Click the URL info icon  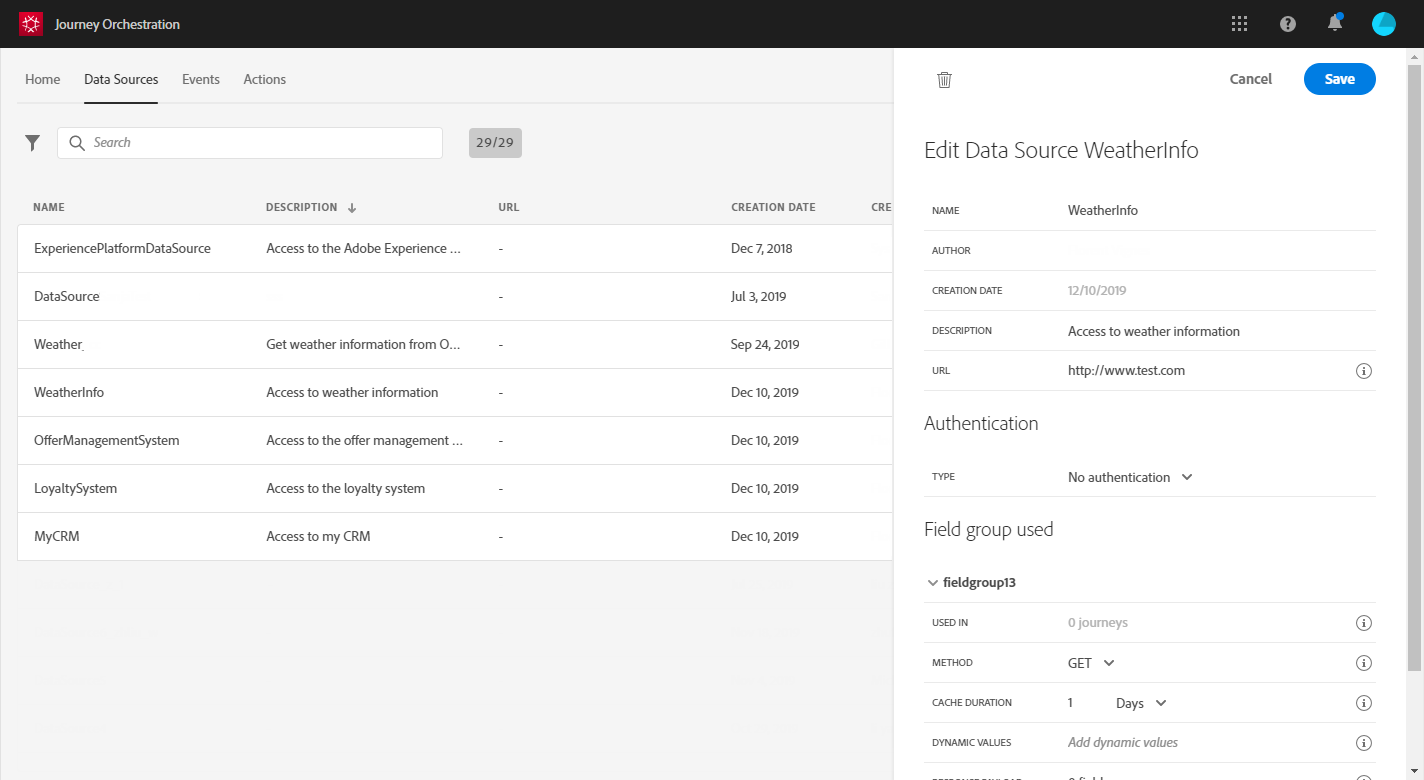click(x=1363, y=371)
